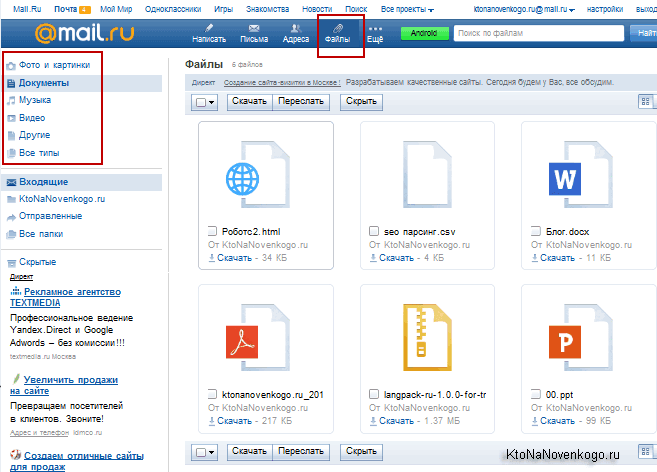Open the Mail.Ru link in the top bar
Screen dimensions: 657x472
point(27,9)
